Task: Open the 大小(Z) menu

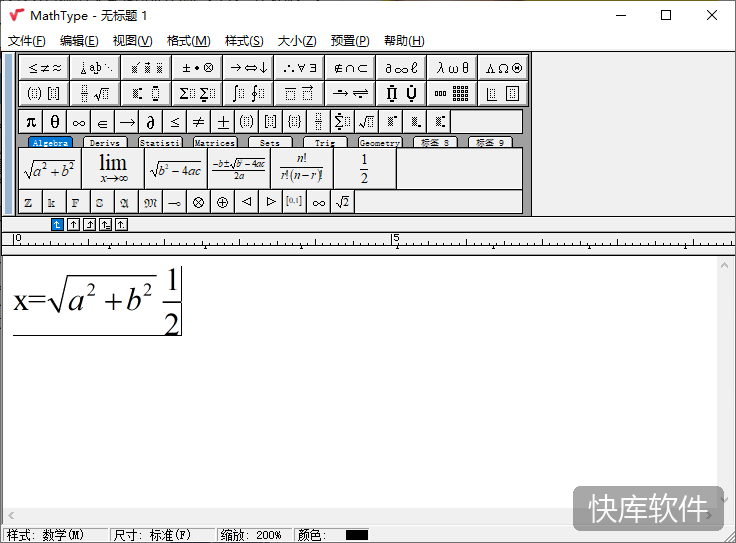Action: point(297,41)
